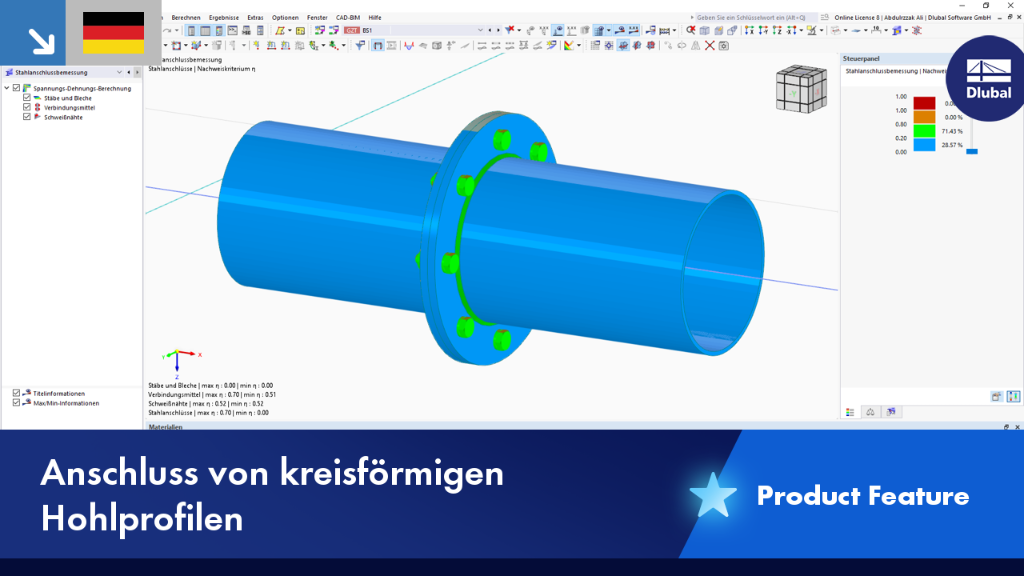Click the rainbow color results icon
Viewport: 1024px width, 576px height.
569,46
